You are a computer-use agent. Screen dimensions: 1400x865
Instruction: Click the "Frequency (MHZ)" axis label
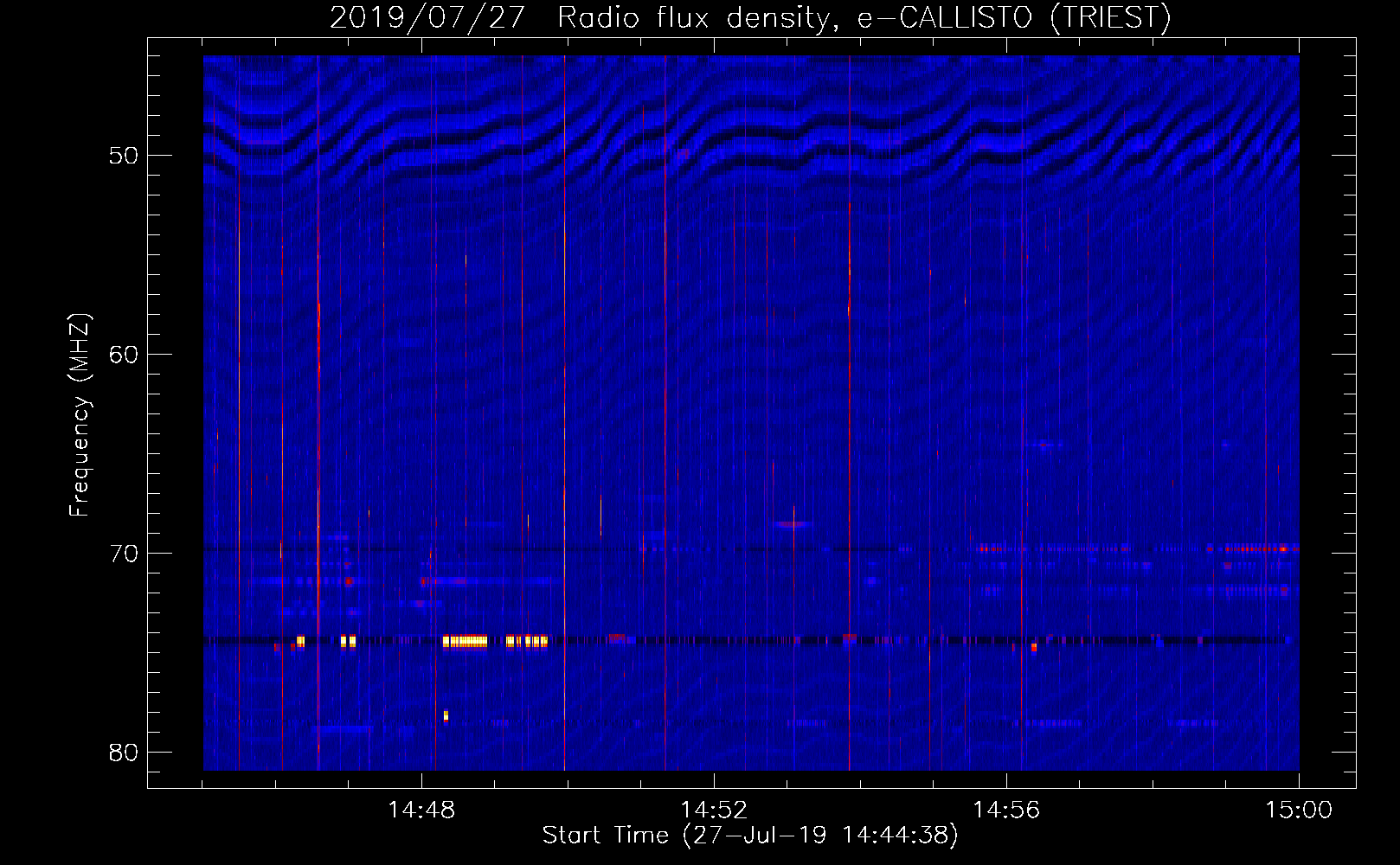pos(79,415)
